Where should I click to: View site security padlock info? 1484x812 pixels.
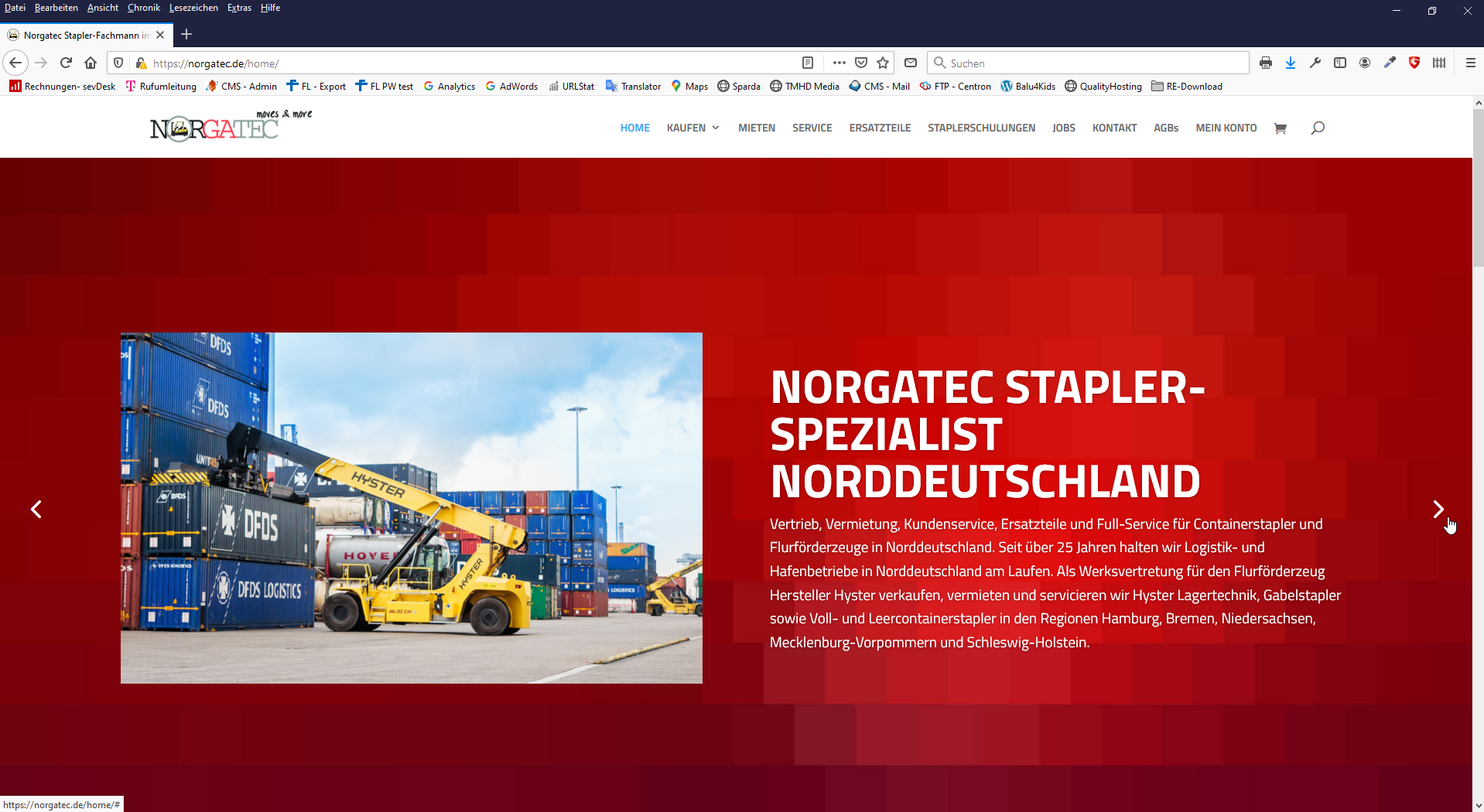pyautogui.click(x=141, y=63)
